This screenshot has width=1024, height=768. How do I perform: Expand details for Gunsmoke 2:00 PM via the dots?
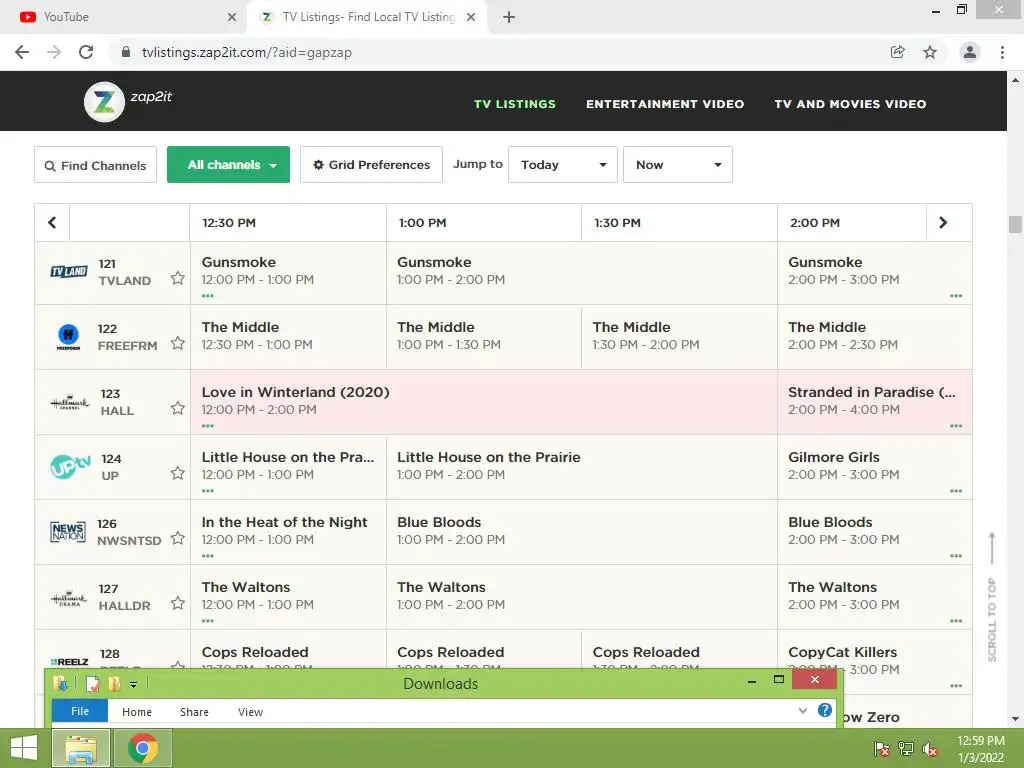[x=956, y=296]
